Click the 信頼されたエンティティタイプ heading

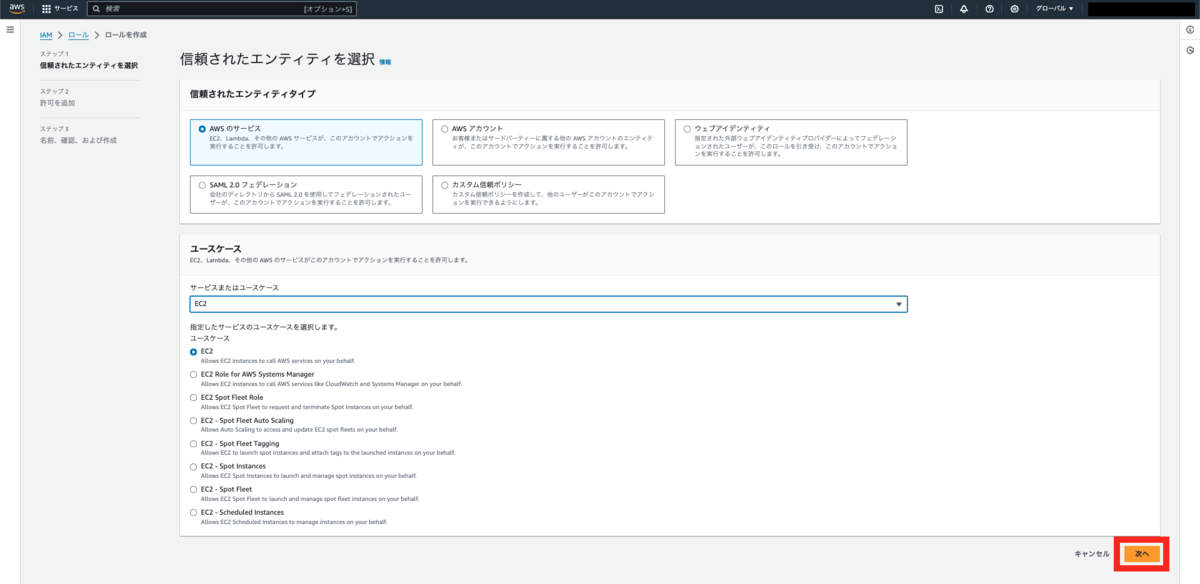click(x=253, y=94)
